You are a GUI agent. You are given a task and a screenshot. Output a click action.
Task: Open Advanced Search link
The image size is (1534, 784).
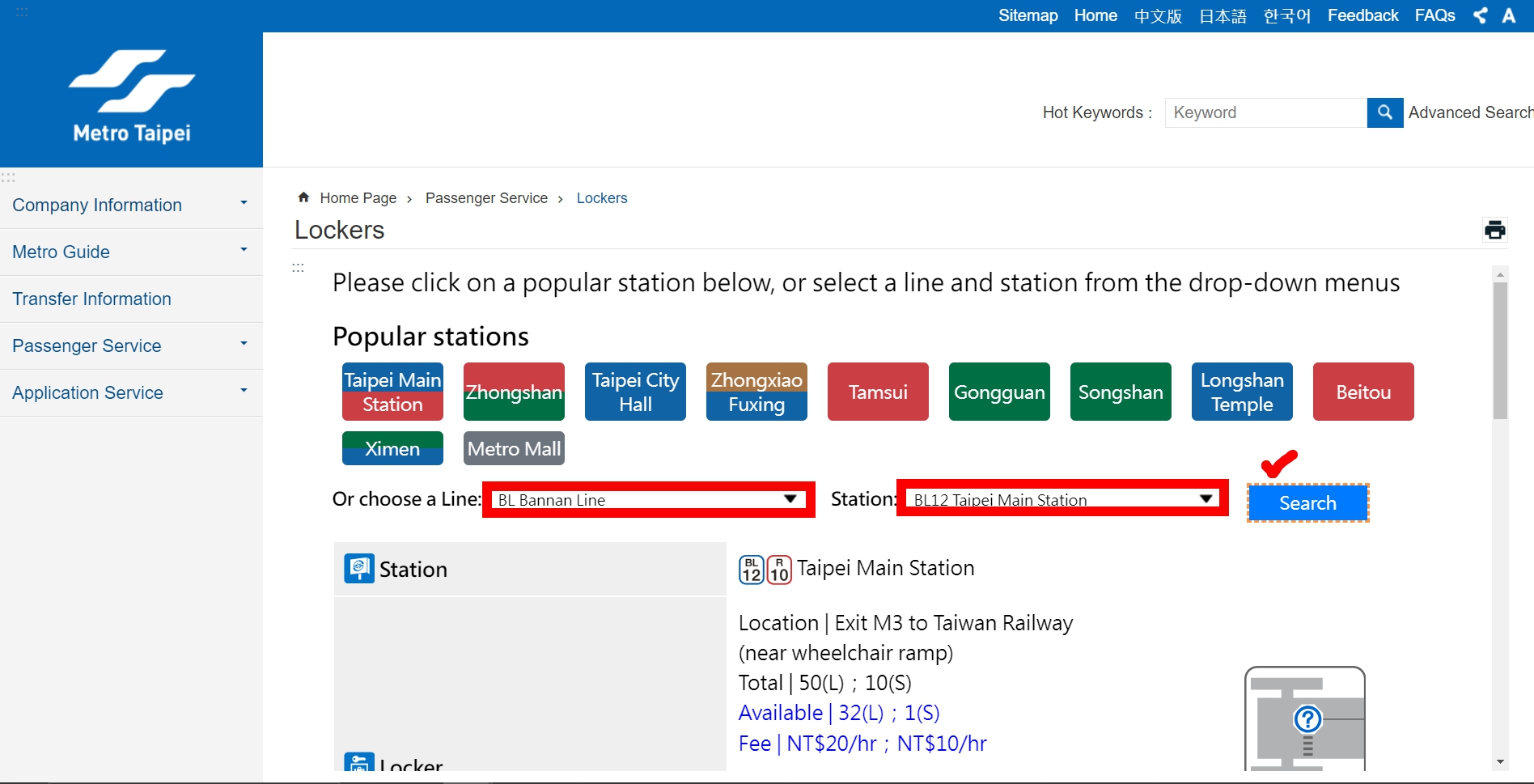click(x=1470, y=112)
